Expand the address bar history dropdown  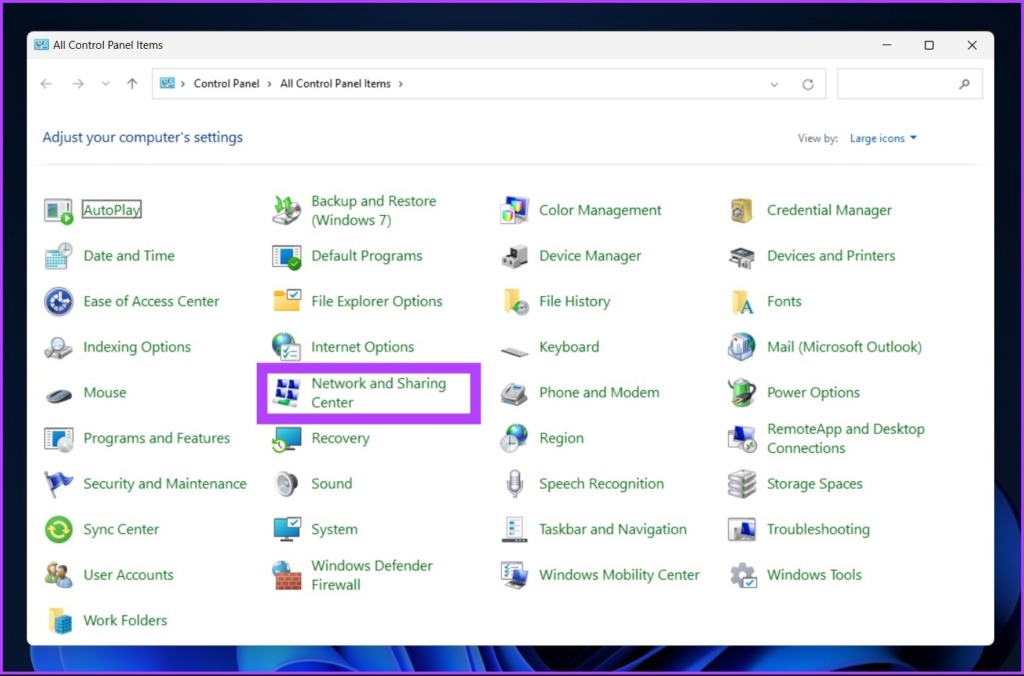pyautogui.click(x=774, y=85)
